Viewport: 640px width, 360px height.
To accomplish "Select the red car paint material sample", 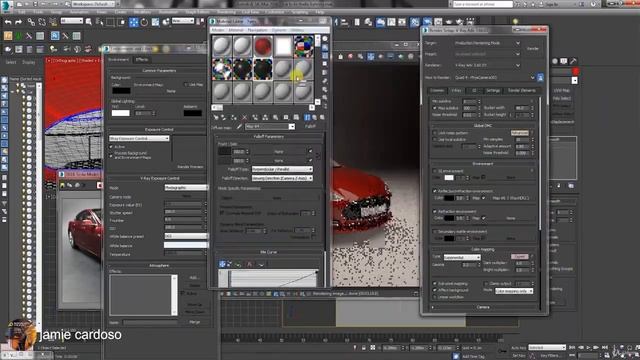I will (263, 46).
